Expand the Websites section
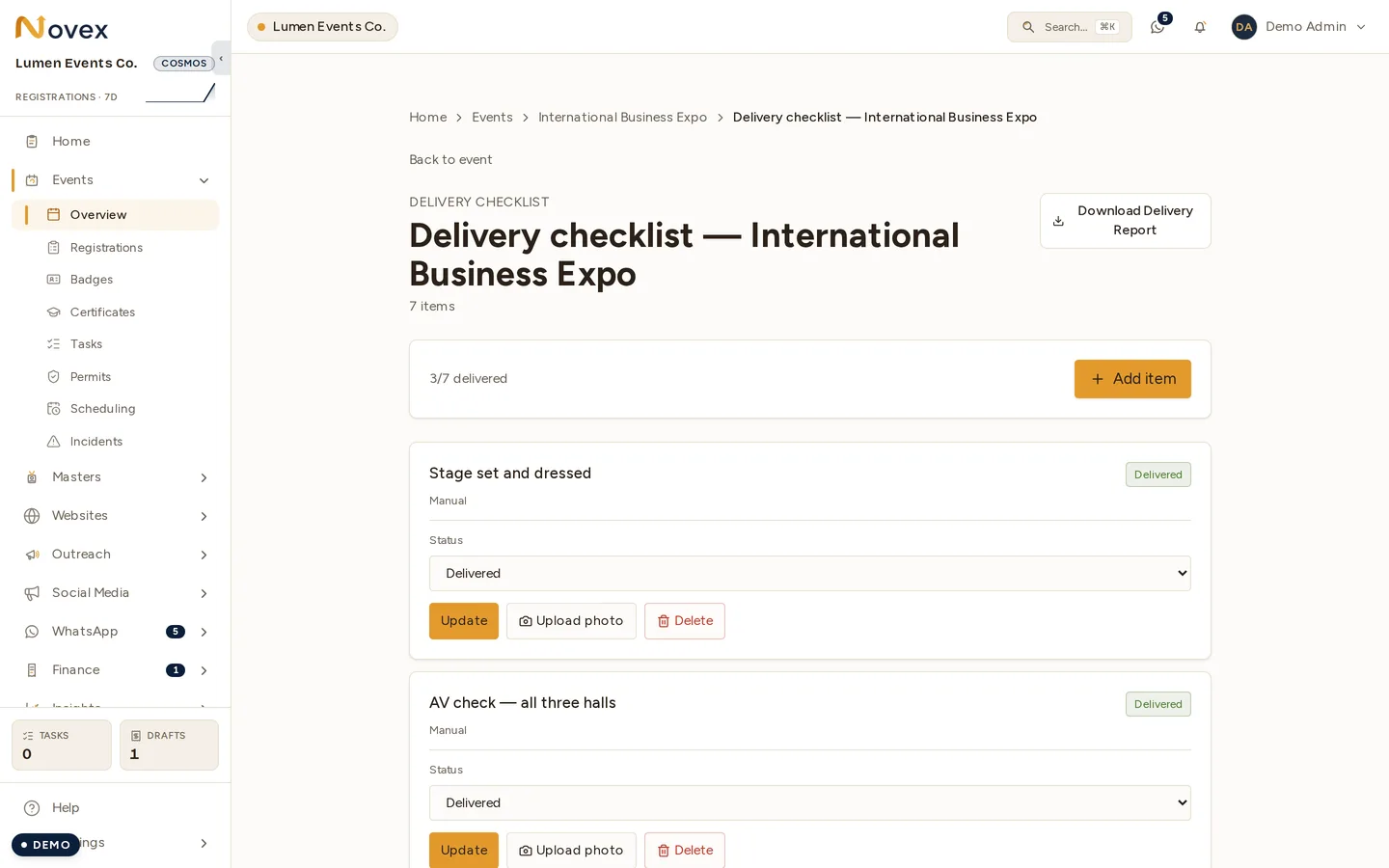The image size is (1389, 868). [204, 516]
